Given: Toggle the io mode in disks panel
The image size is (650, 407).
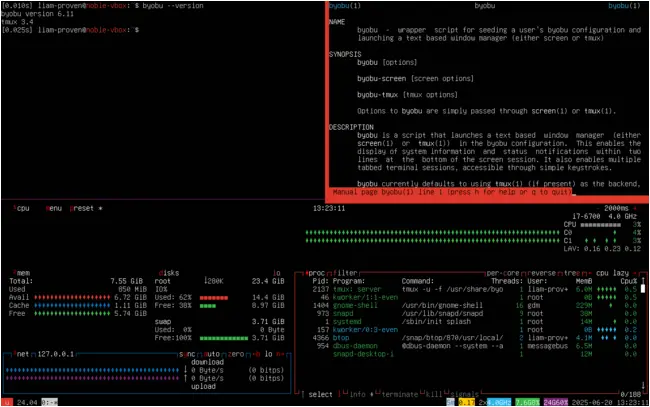Looking at the screenshot, I should (276, 273).
